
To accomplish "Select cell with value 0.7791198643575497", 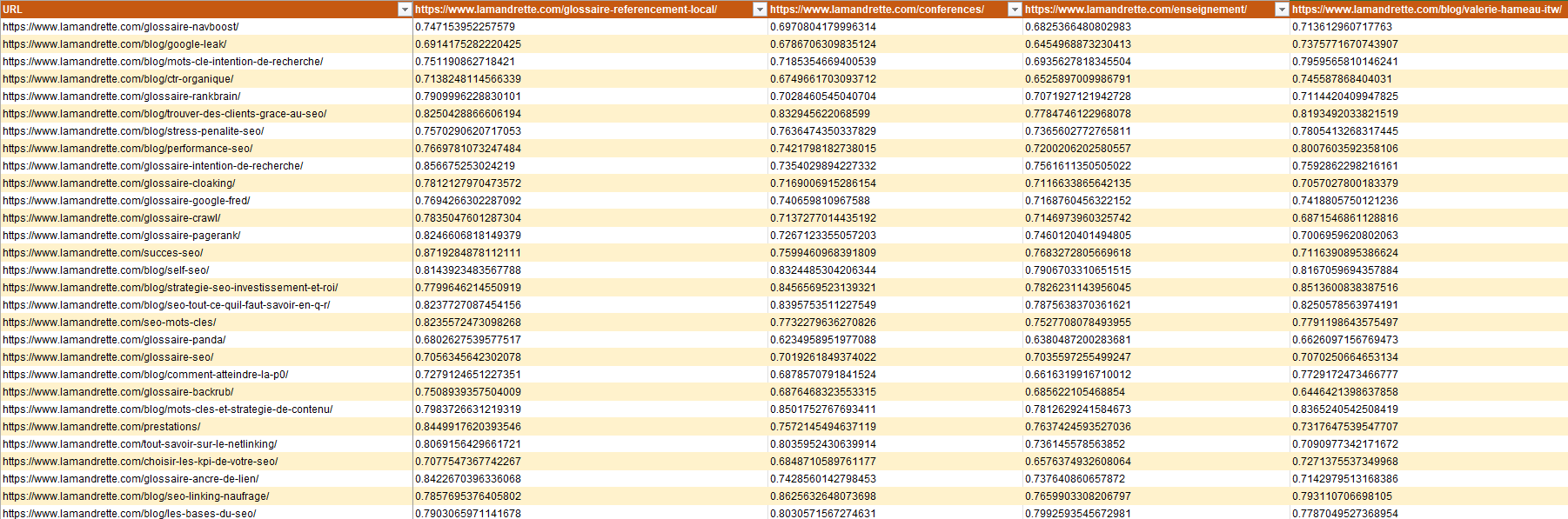I will 1429,323.
